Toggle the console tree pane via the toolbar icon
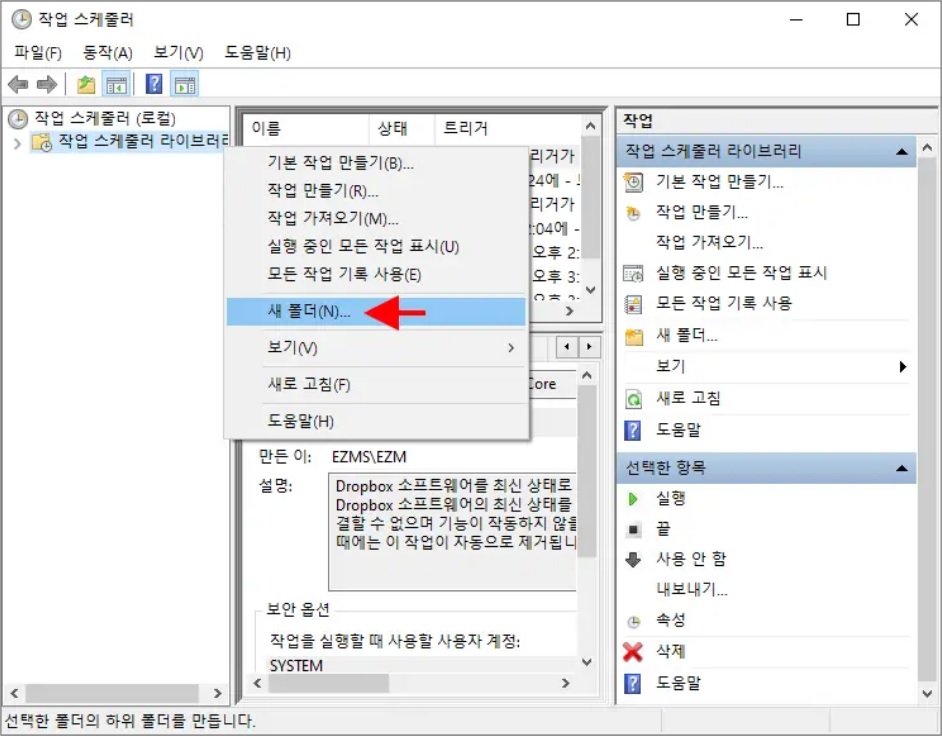Viewport: 942px width, 736px height. (115, 84)
